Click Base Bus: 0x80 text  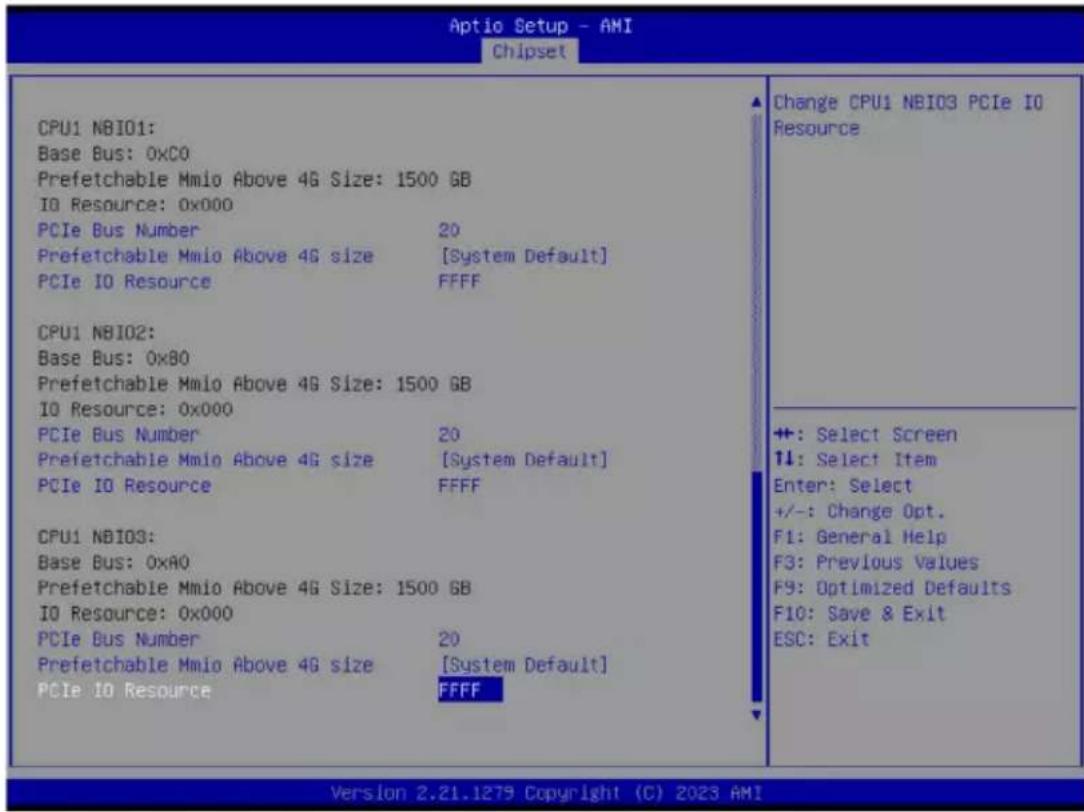113,358
